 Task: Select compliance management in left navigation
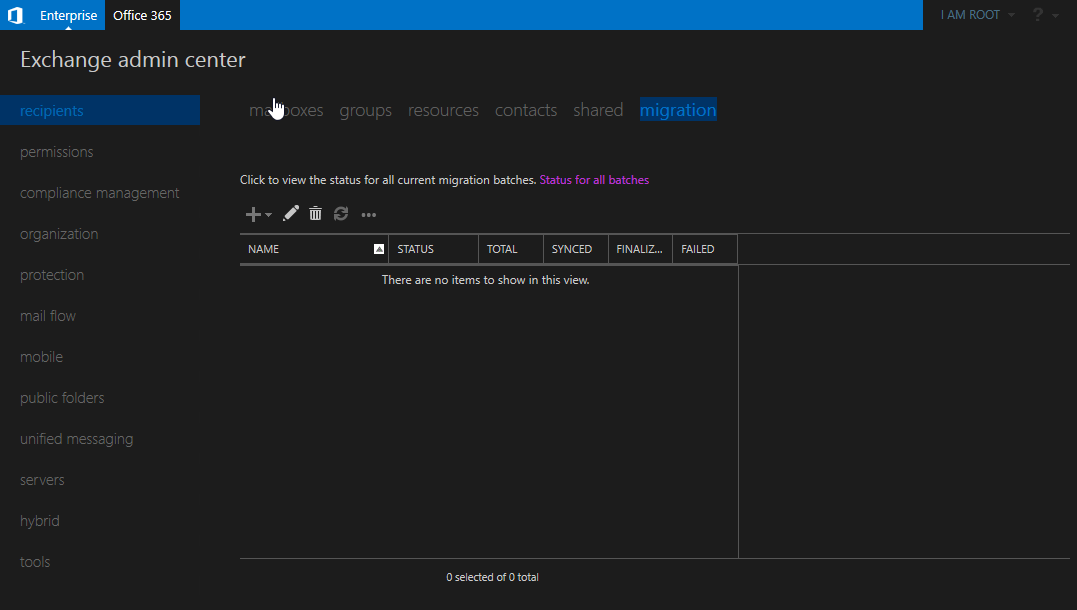pyautogui.click(x=100, y=193)
